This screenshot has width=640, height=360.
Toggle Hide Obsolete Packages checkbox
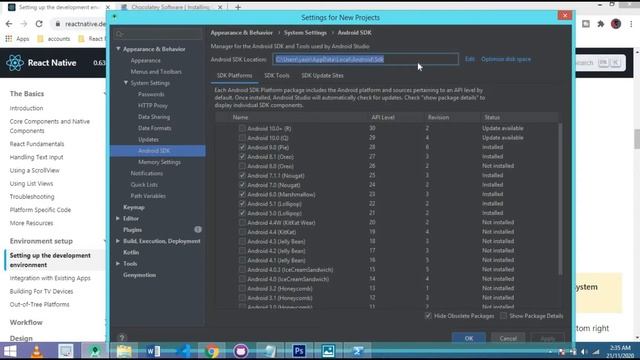[x=428, y=316]
